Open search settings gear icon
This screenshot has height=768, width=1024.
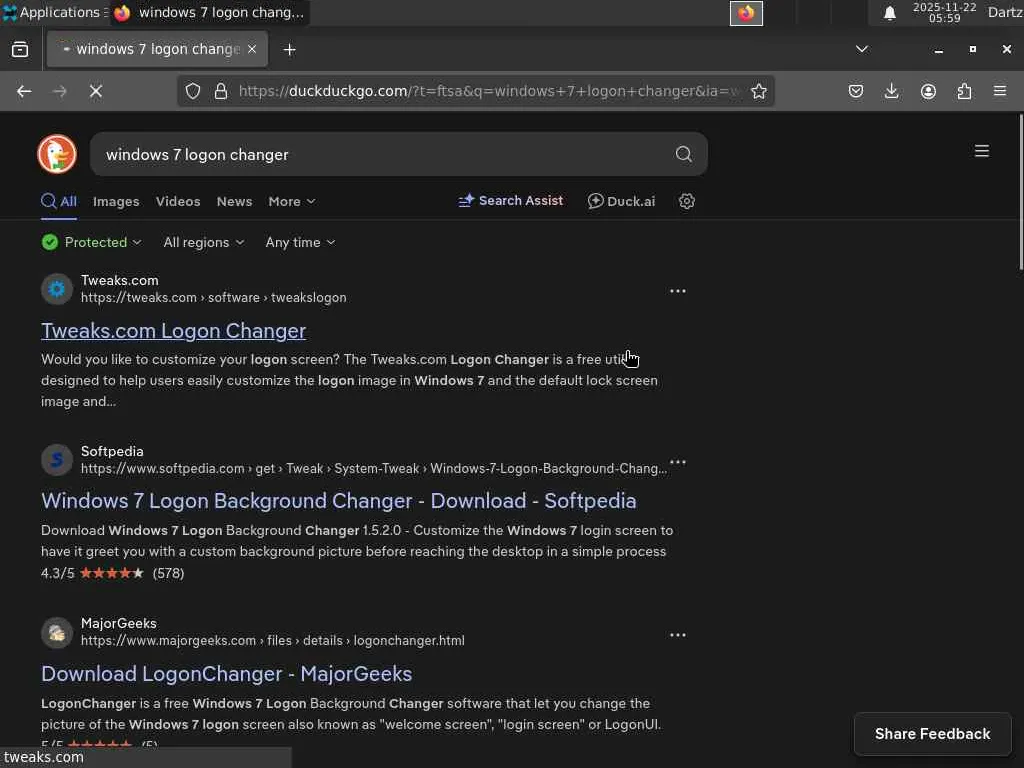click(x=686, y=201)
